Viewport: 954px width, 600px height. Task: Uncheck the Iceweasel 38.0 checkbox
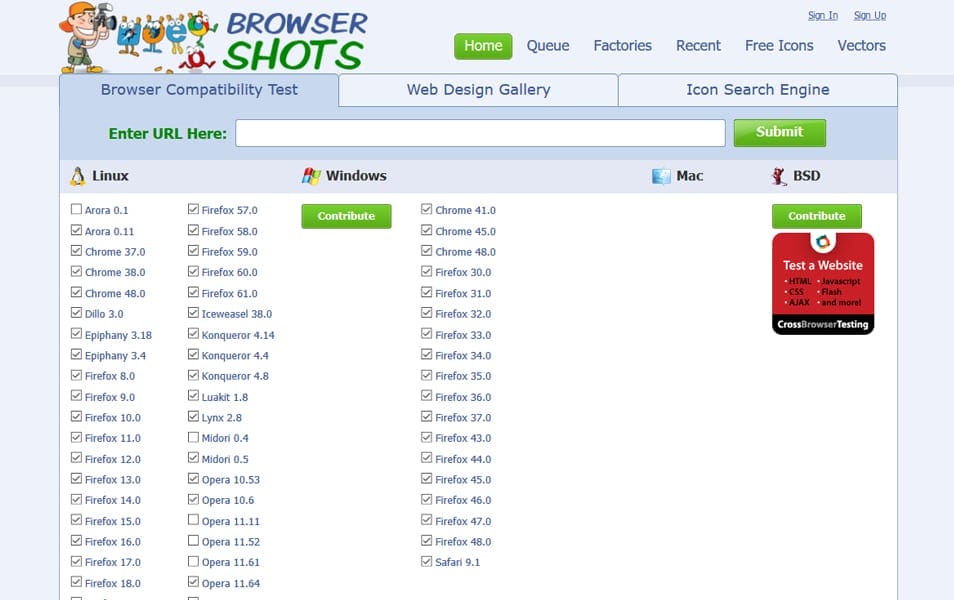point(193,313)
